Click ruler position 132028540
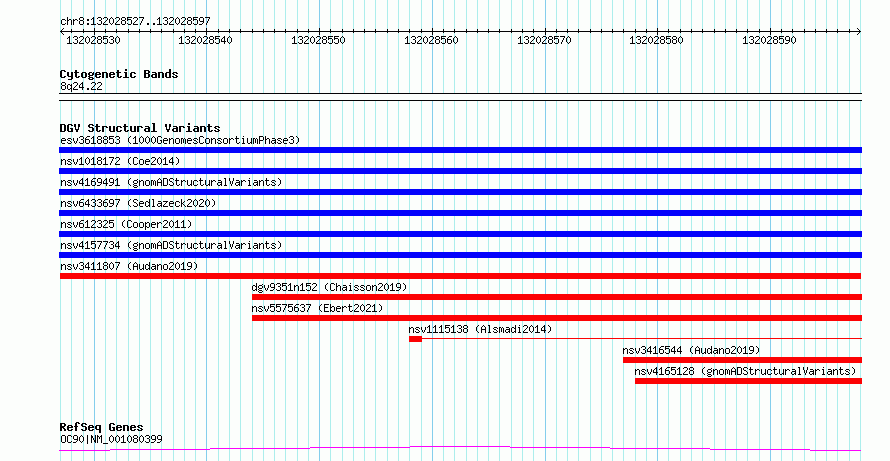This screenshot has height=461, width=890. (205, 40)
